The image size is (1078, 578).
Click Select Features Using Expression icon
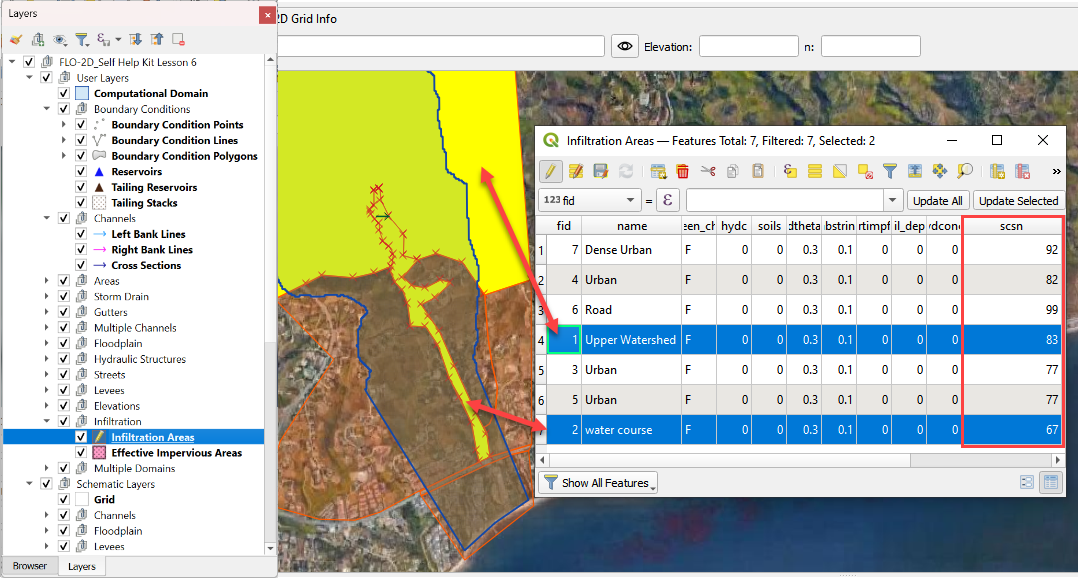(789, 171)
